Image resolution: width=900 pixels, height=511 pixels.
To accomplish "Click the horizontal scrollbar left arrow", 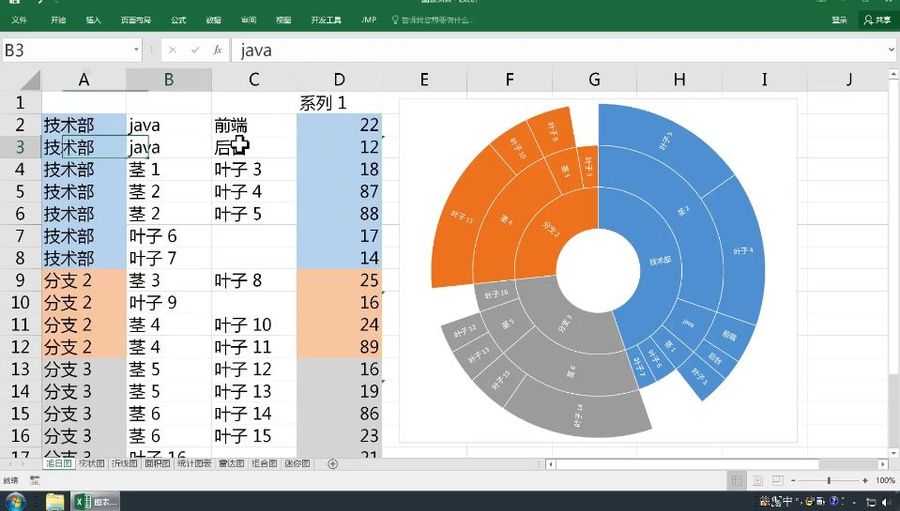I will pyautogui.click(x=550, y=464).
